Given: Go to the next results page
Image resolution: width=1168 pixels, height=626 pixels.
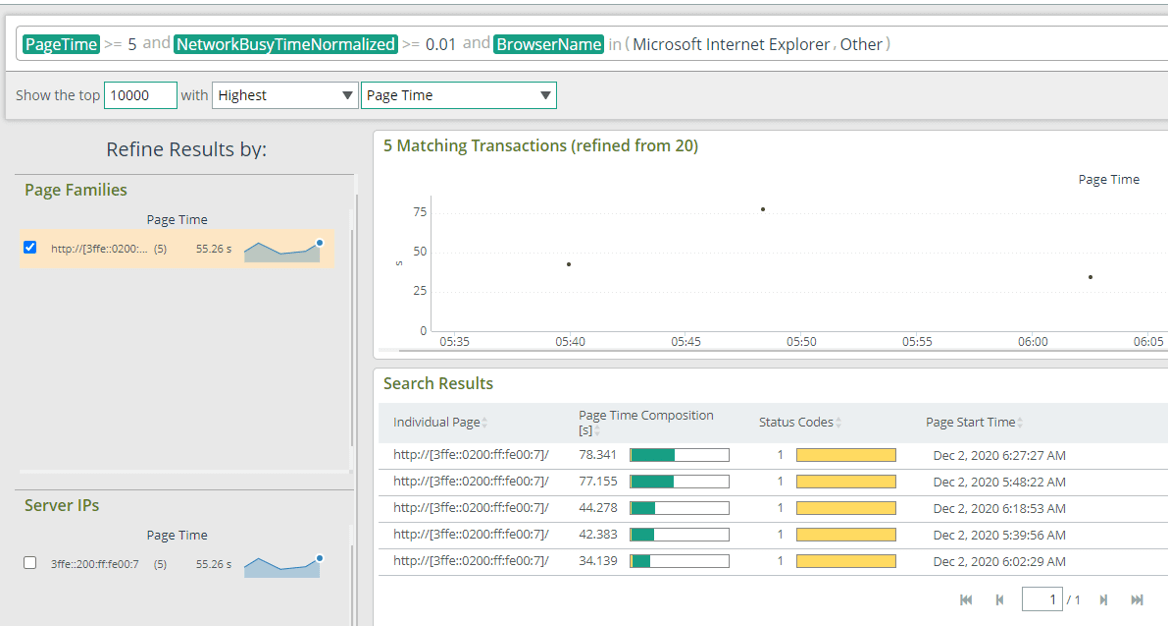Looking at the screenshot, I should coord(1101,599).
